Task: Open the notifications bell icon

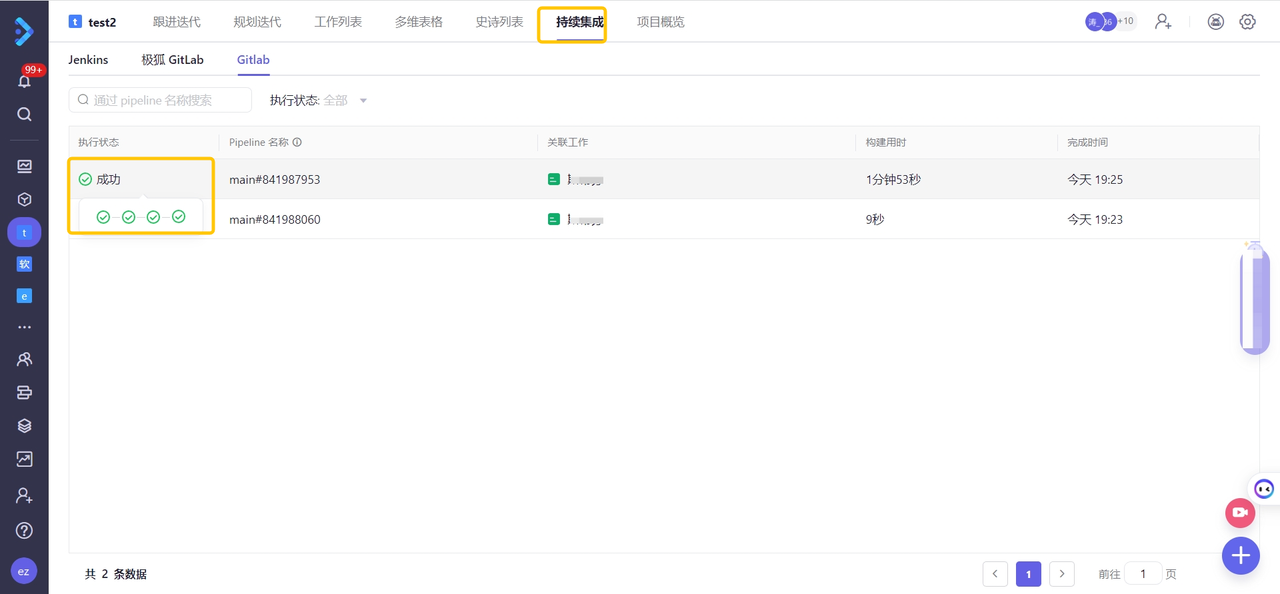Action: click(x=24, y=81)
